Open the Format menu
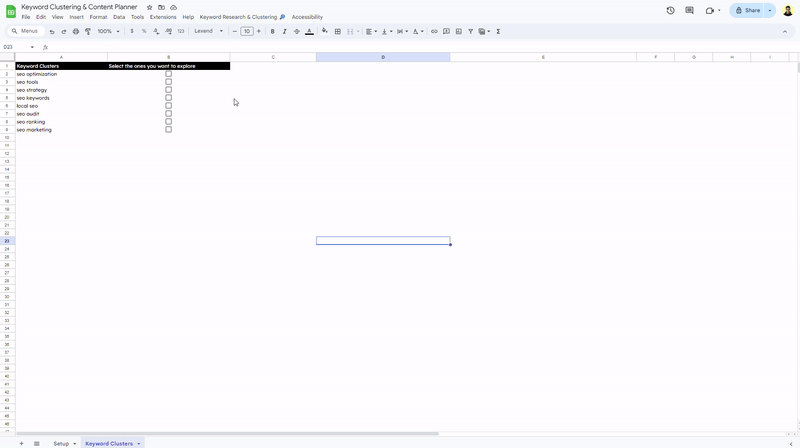Viewport: 800px width, 448px height. coord(98,17)
